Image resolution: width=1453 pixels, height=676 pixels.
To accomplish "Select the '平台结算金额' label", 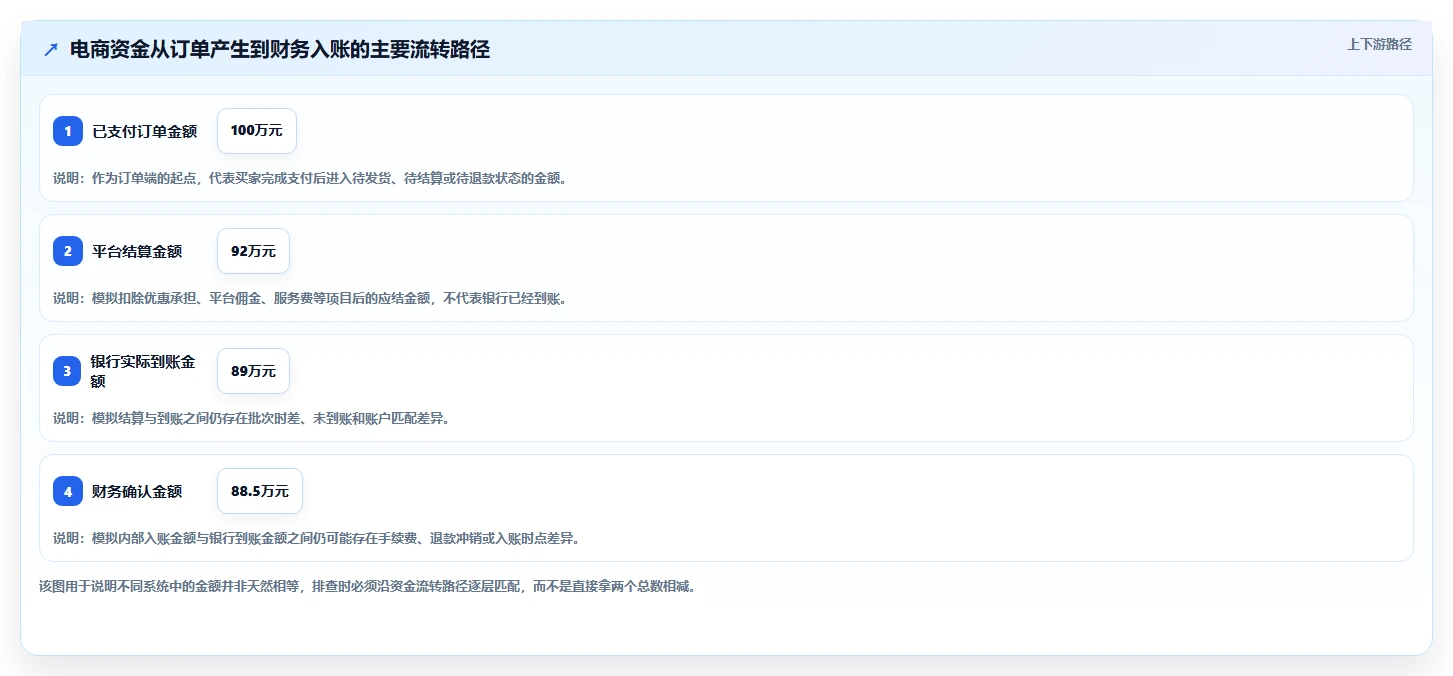I will 137,251.
